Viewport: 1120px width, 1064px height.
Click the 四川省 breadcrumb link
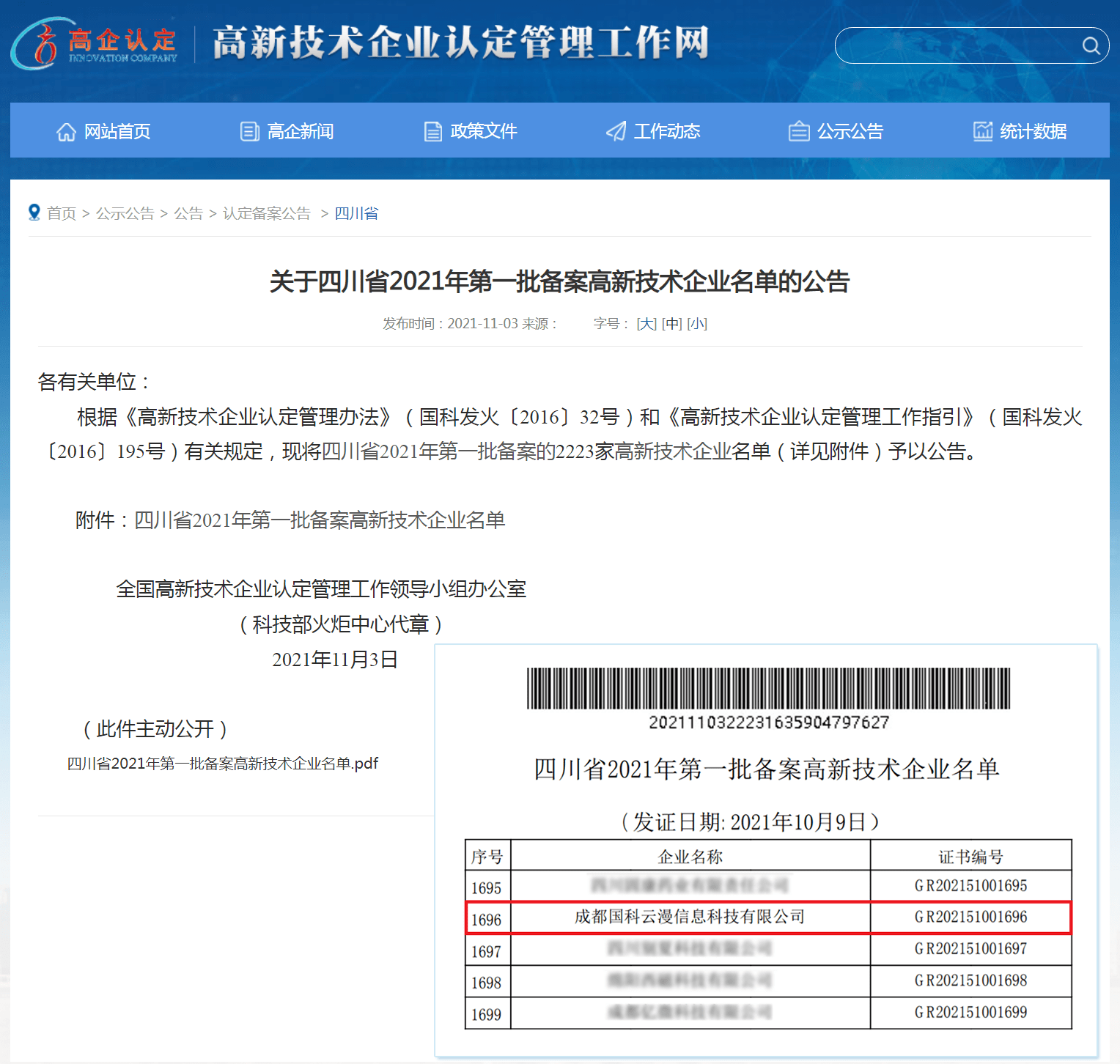click(x=357, y=213)
